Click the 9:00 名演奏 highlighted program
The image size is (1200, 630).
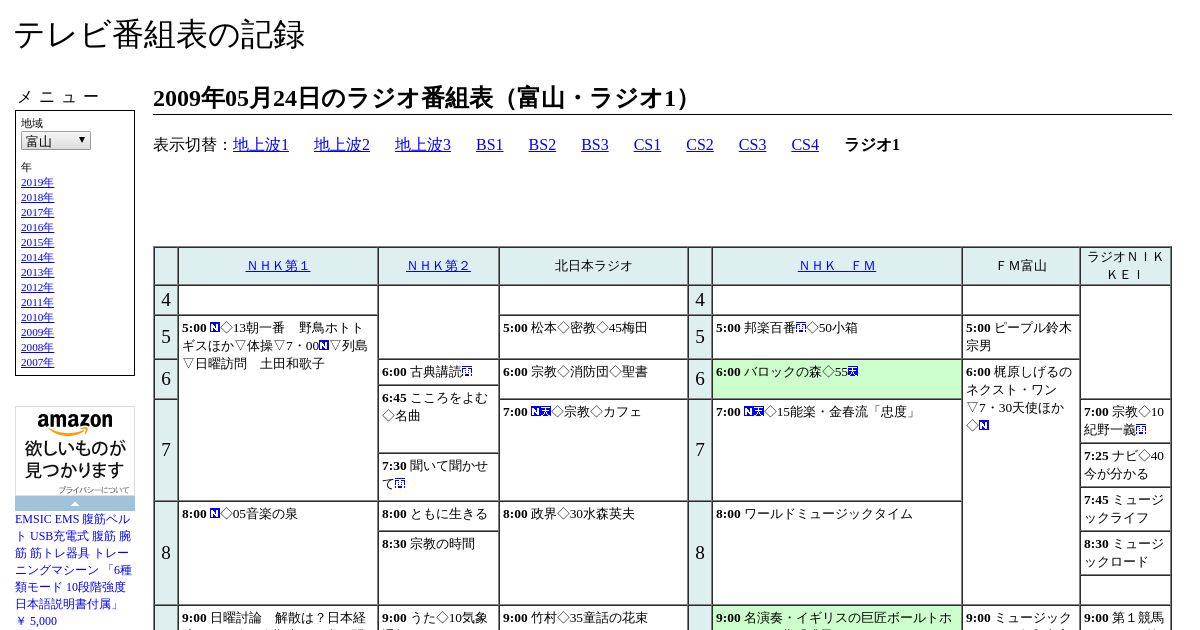tap(837, 618)
